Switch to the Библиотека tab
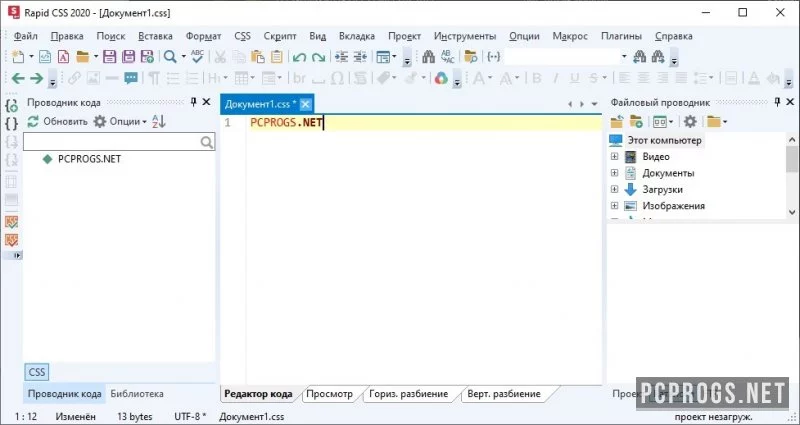800x425 pixels. tap(137, 394)
